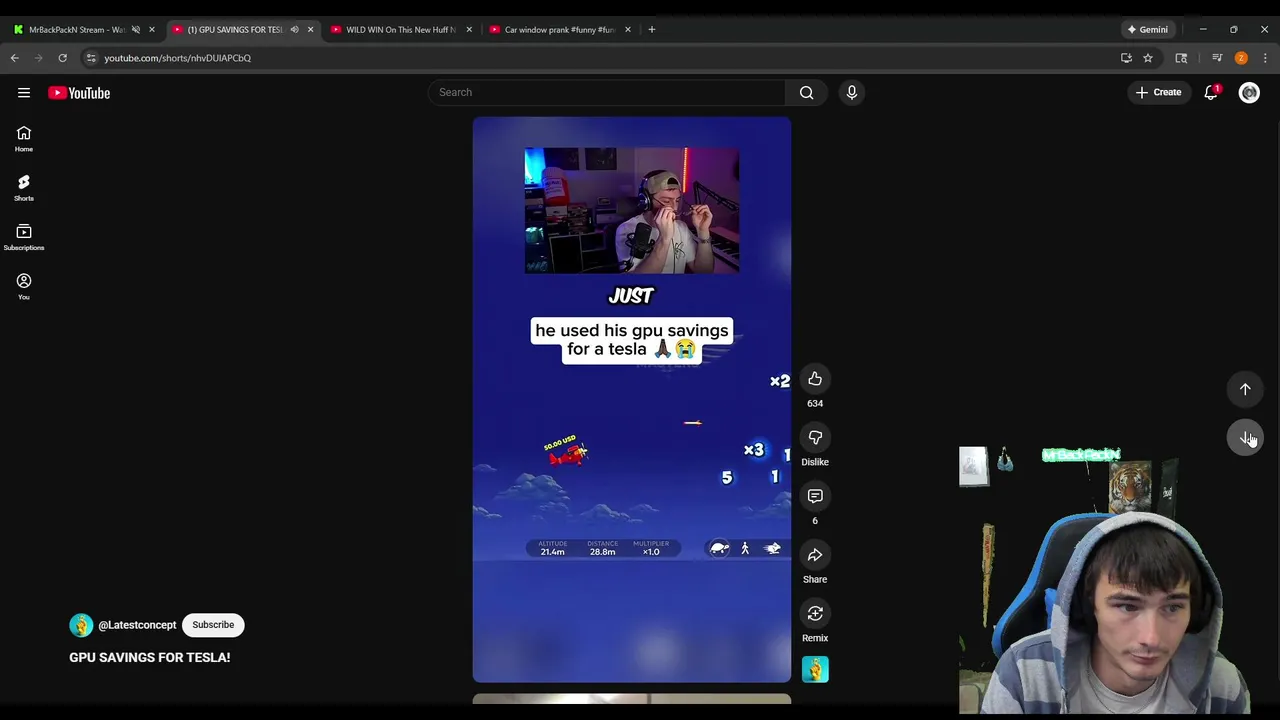The height and width of the screenshot is (720, 1280).
Task: Share this short
Action: (815, 555)
